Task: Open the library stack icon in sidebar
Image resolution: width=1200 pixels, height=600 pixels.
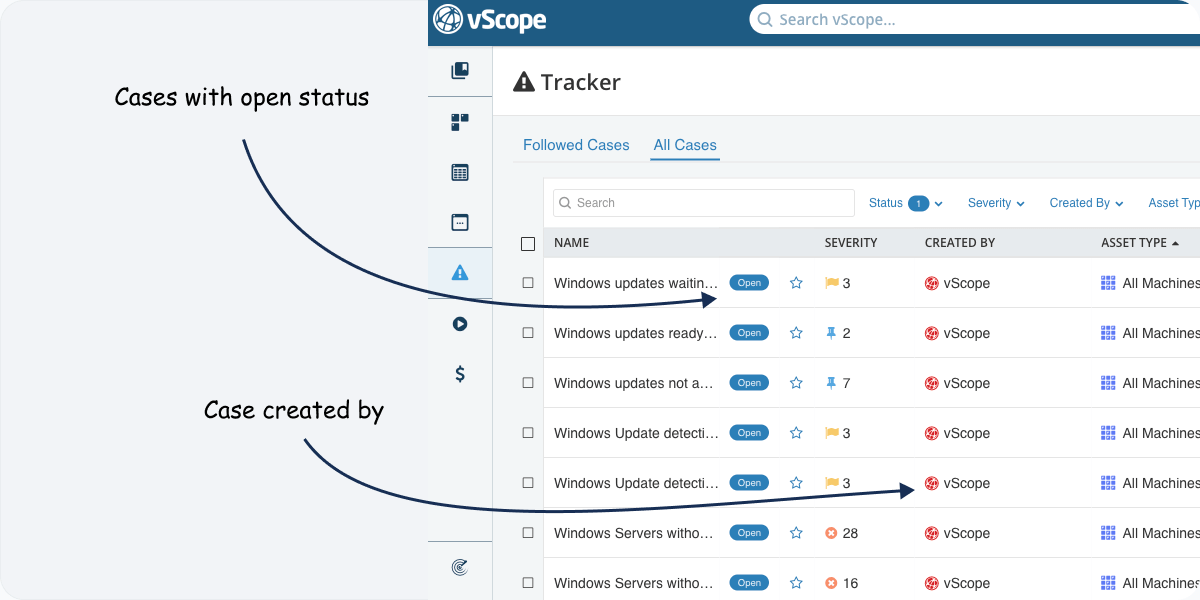Action: [460, 71]
